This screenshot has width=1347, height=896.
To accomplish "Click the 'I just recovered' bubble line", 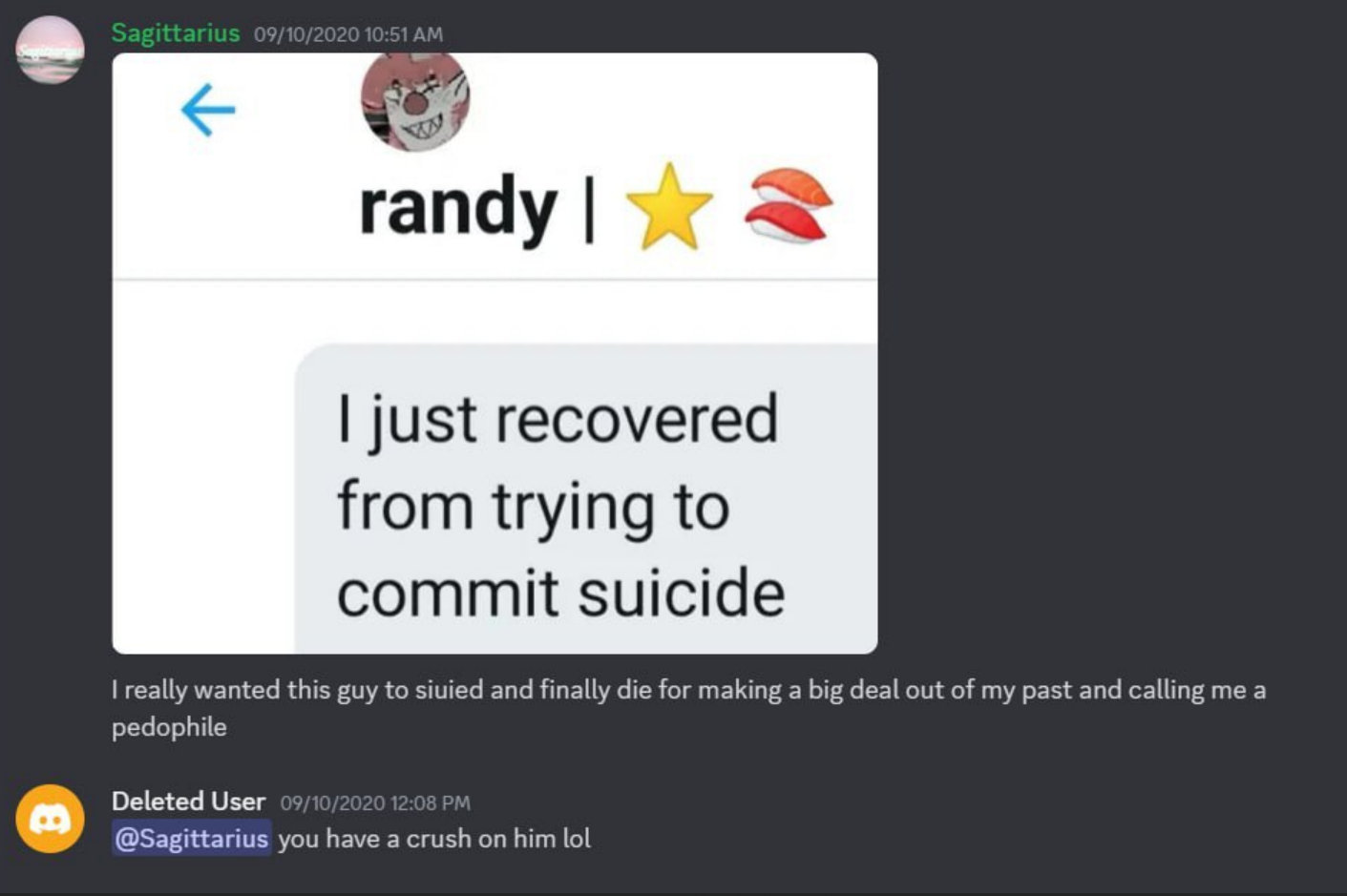I will (558, 419).
